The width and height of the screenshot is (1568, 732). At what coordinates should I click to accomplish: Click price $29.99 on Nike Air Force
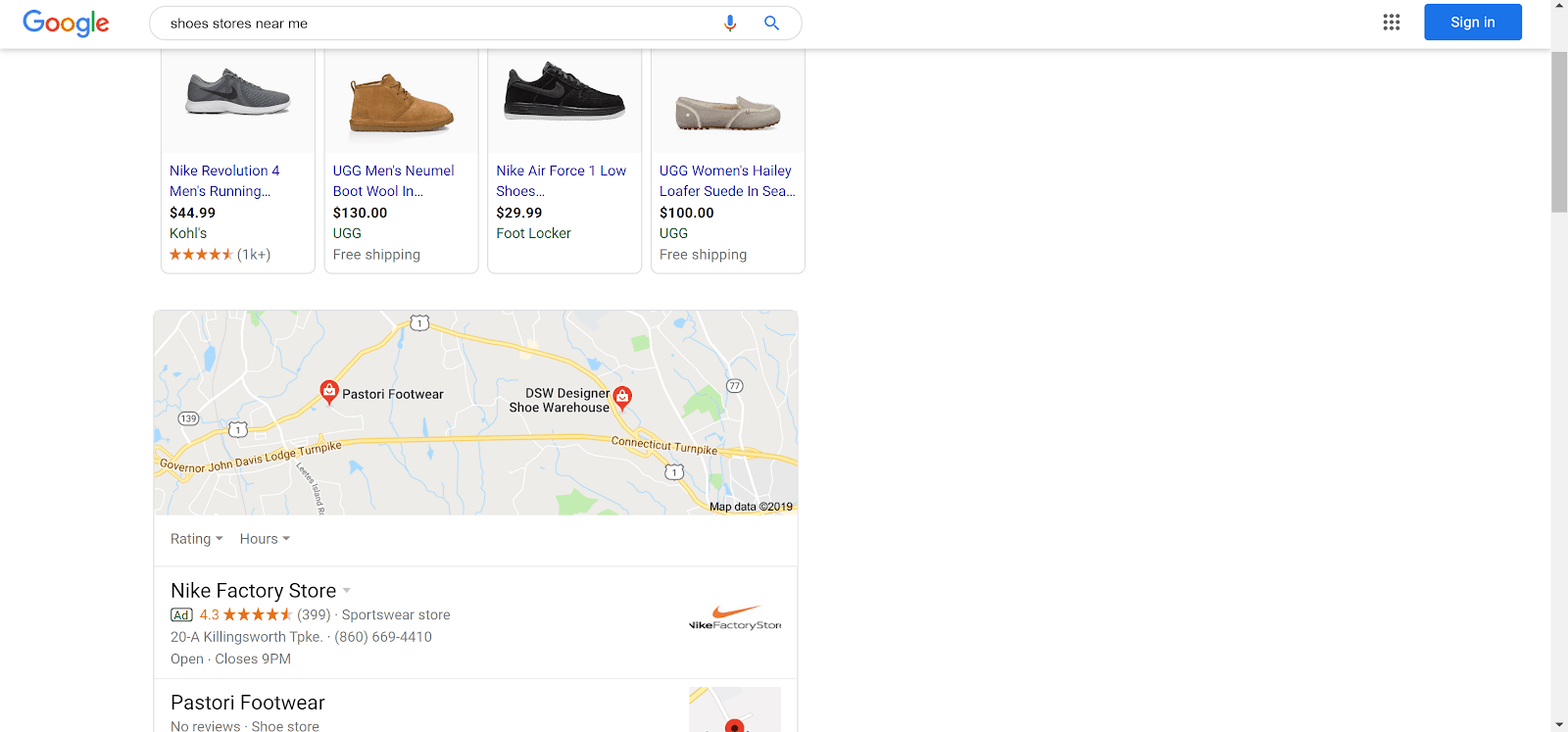pyautogui.click(x=518, y=213)
